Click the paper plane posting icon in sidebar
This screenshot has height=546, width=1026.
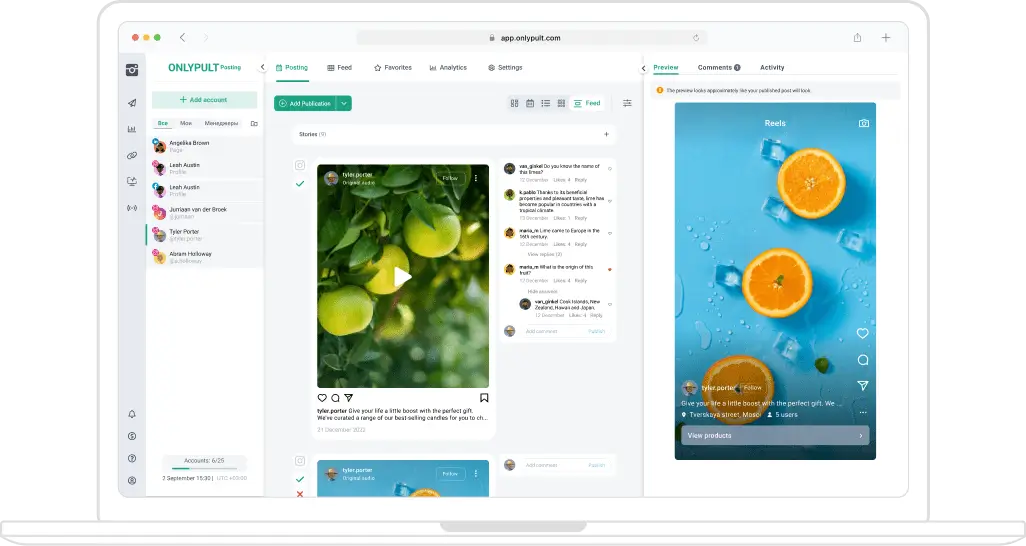coord(132,103)
